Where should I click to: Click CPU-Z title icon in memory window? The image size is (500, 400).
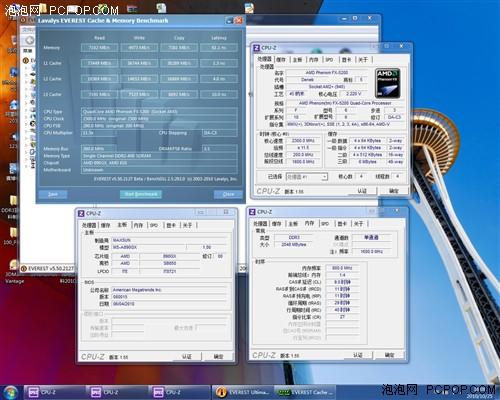[252, 212]
